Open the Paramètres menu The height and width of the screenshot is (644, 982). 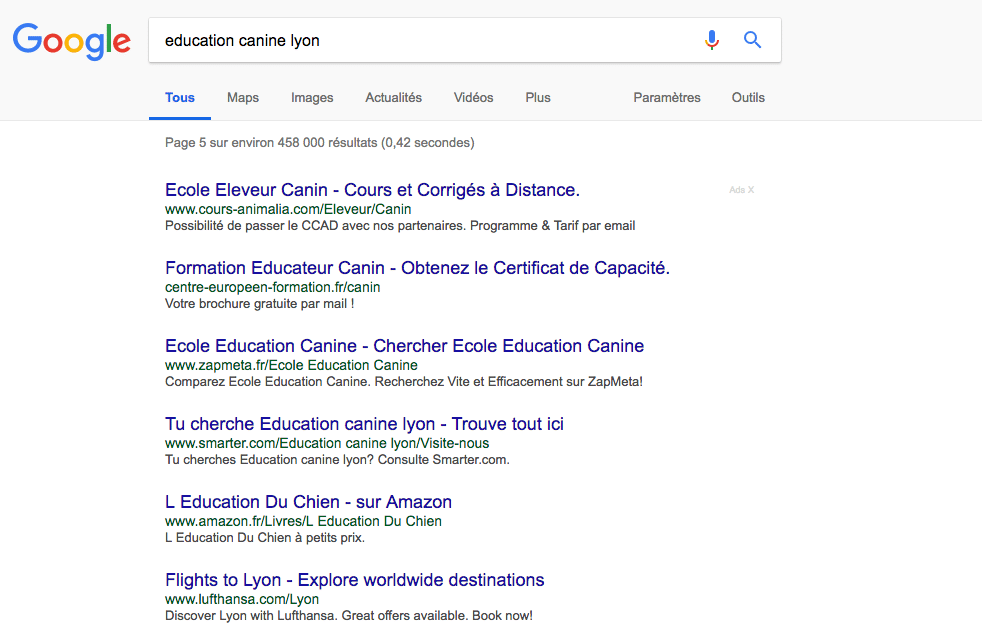tap(667, 98)
